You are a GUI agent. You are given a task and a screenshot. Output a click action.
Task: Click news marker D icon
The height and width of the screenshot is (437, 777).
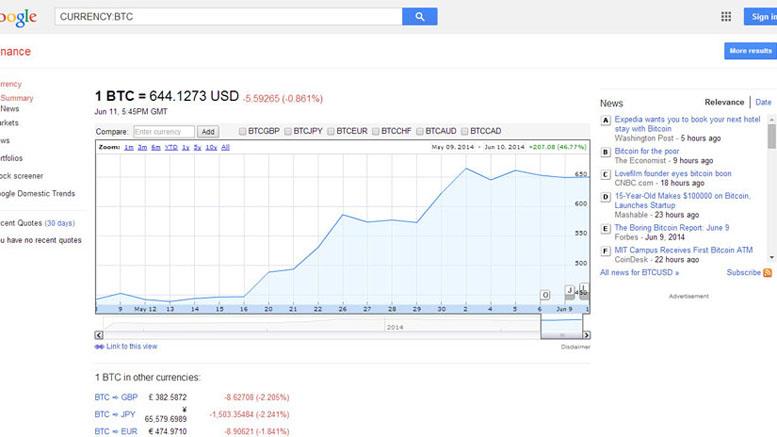coord(605,197)
